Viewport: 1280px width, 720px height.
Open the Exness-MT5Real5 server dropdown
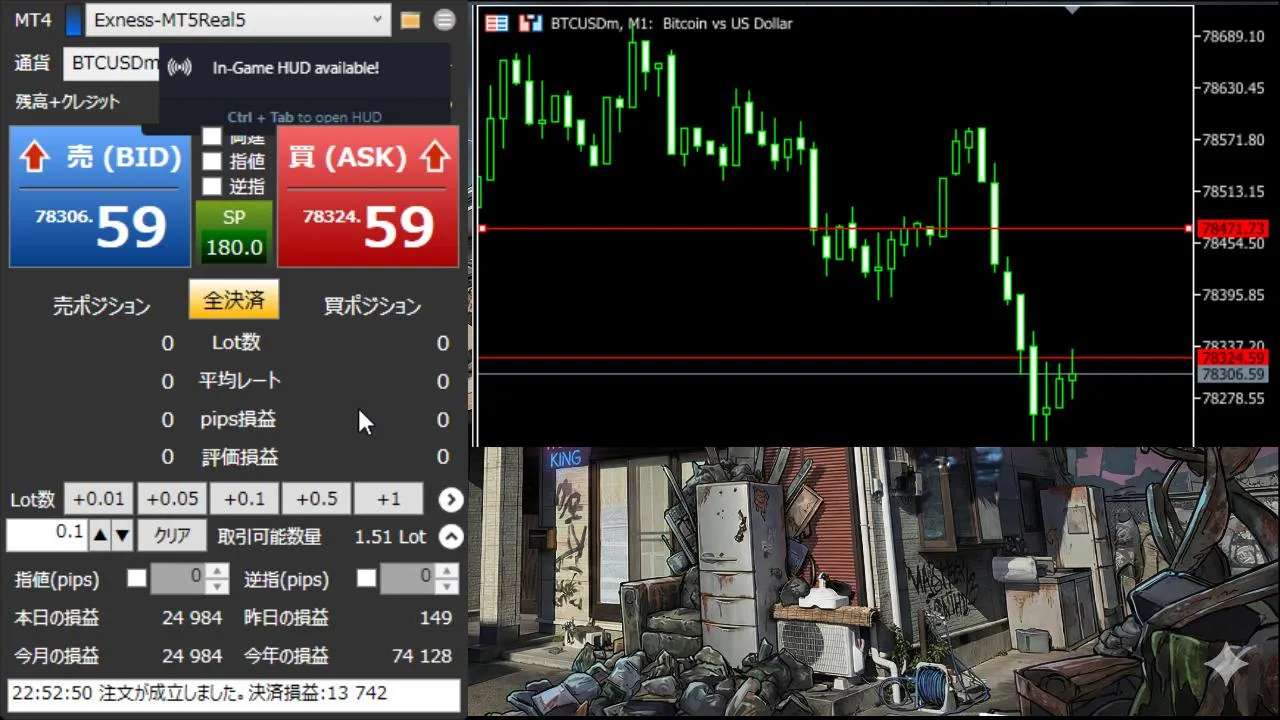(238, 19)
